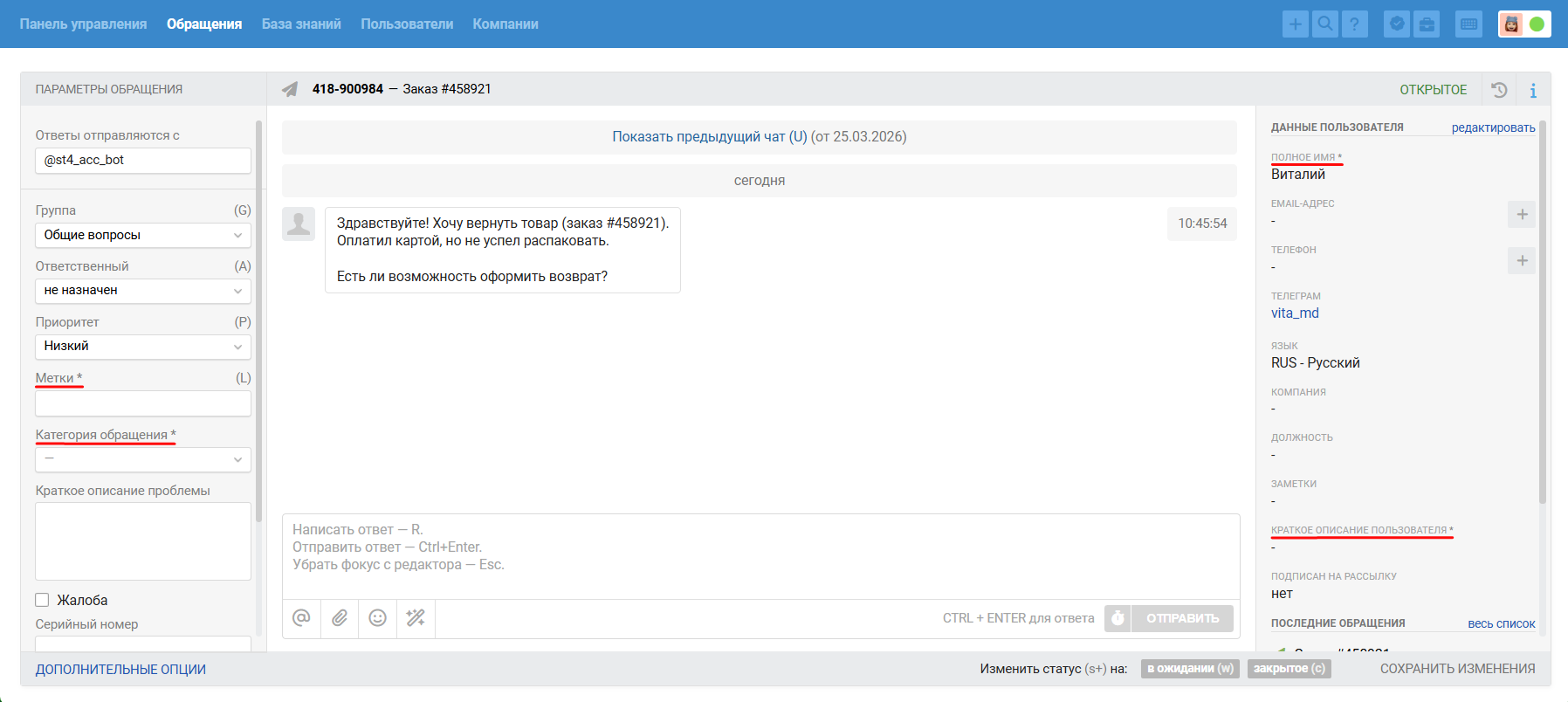Add email address with plus button

(x=1522, y=214)
